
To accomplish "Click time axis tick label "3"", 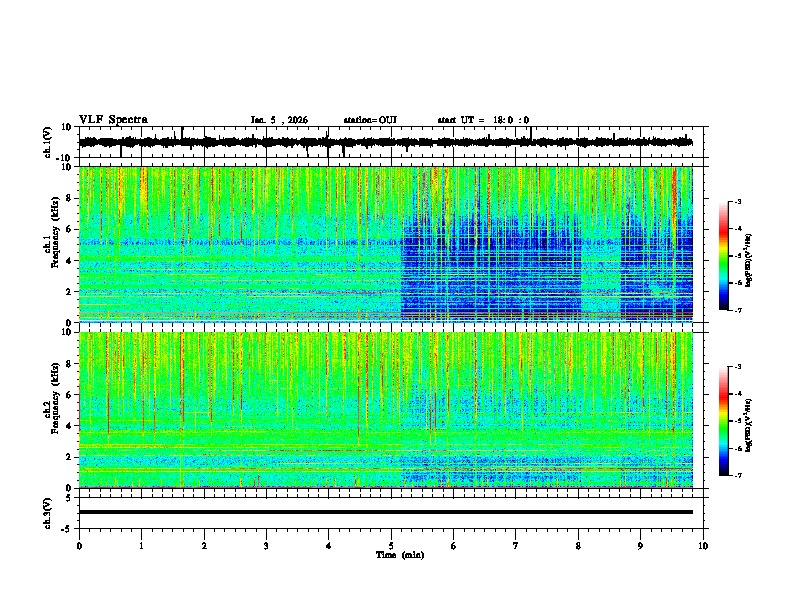I will (x=266, y=546).
